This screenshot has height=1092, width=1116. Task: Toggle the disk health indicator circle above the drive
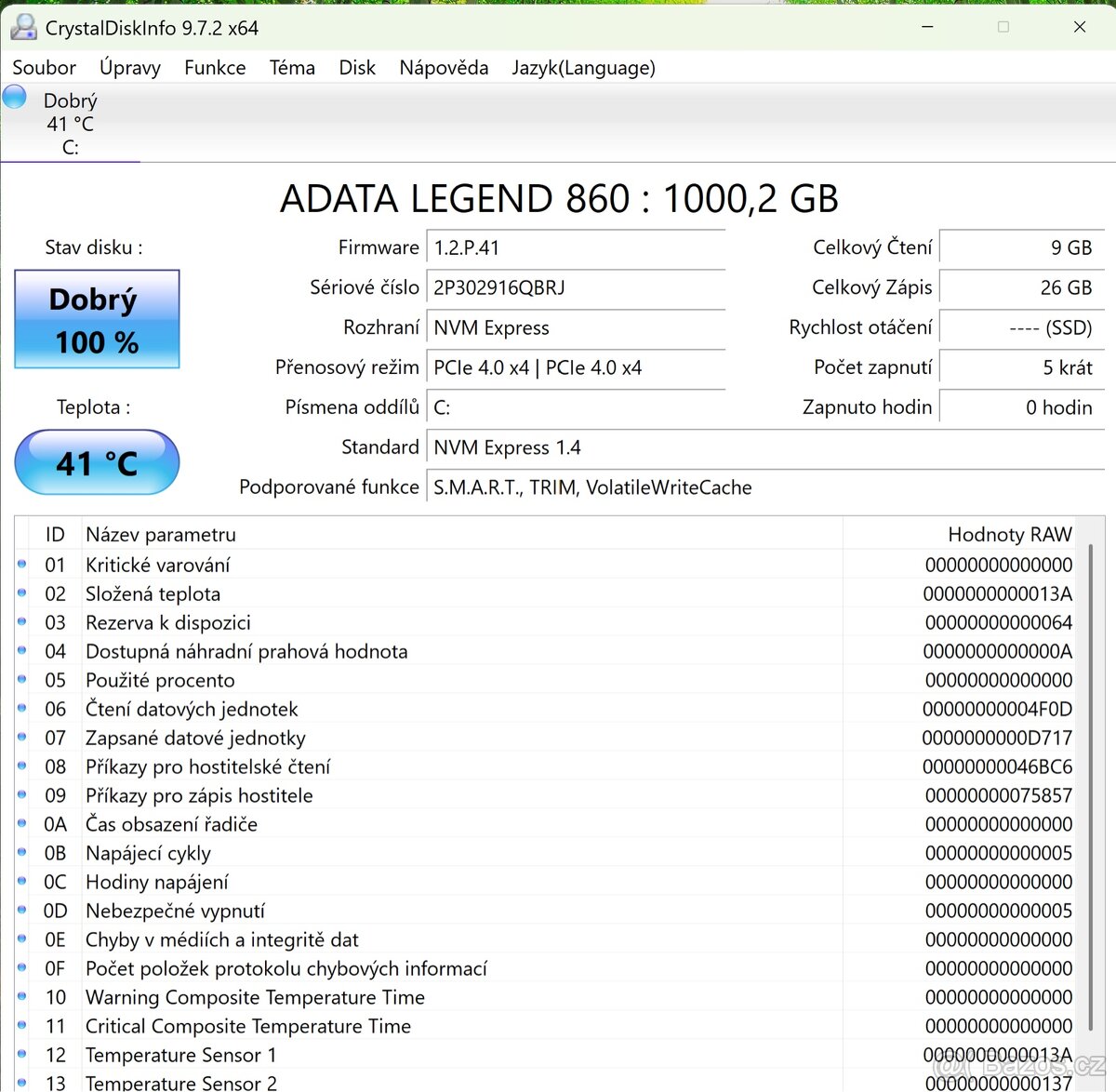click(x=14, y=96)
